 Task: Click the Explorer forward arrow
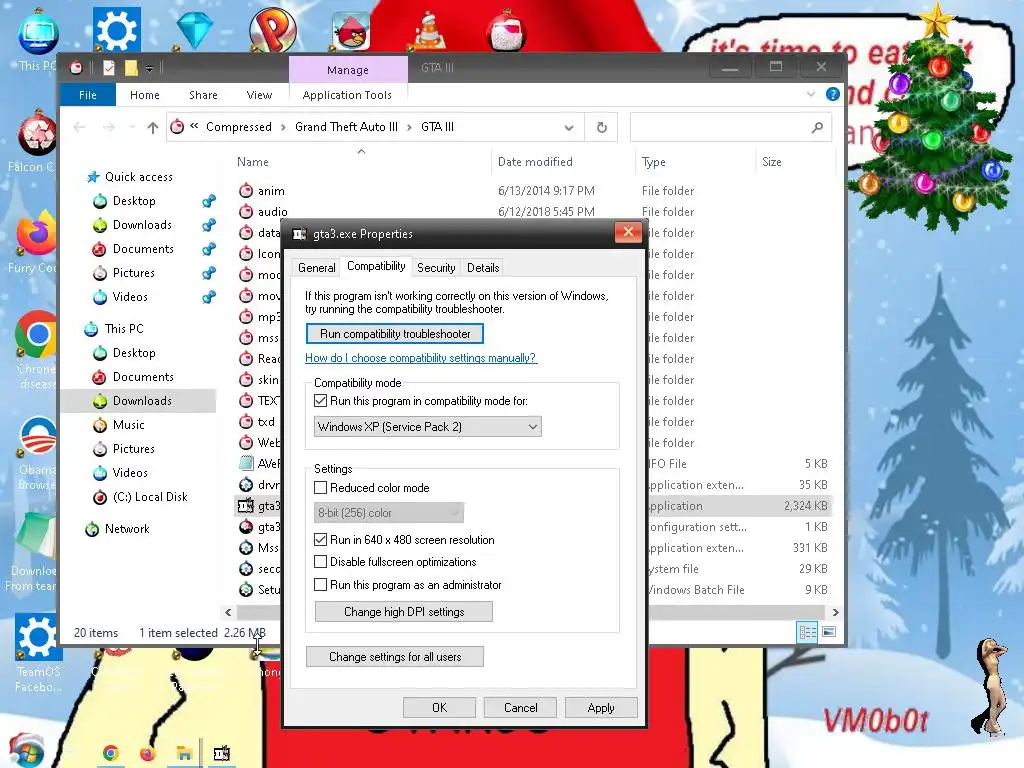pos(109,127)
